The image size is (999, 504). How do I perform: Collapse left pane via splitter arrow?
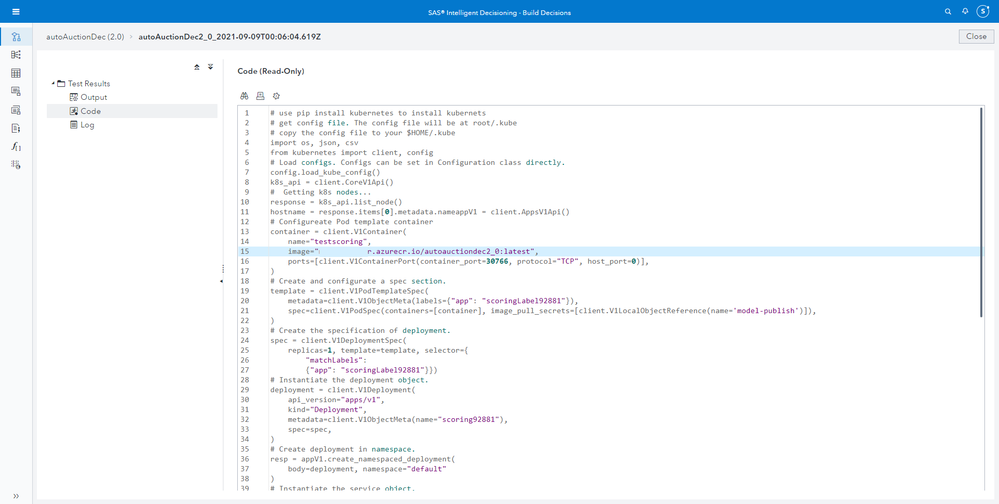[221, 281]
